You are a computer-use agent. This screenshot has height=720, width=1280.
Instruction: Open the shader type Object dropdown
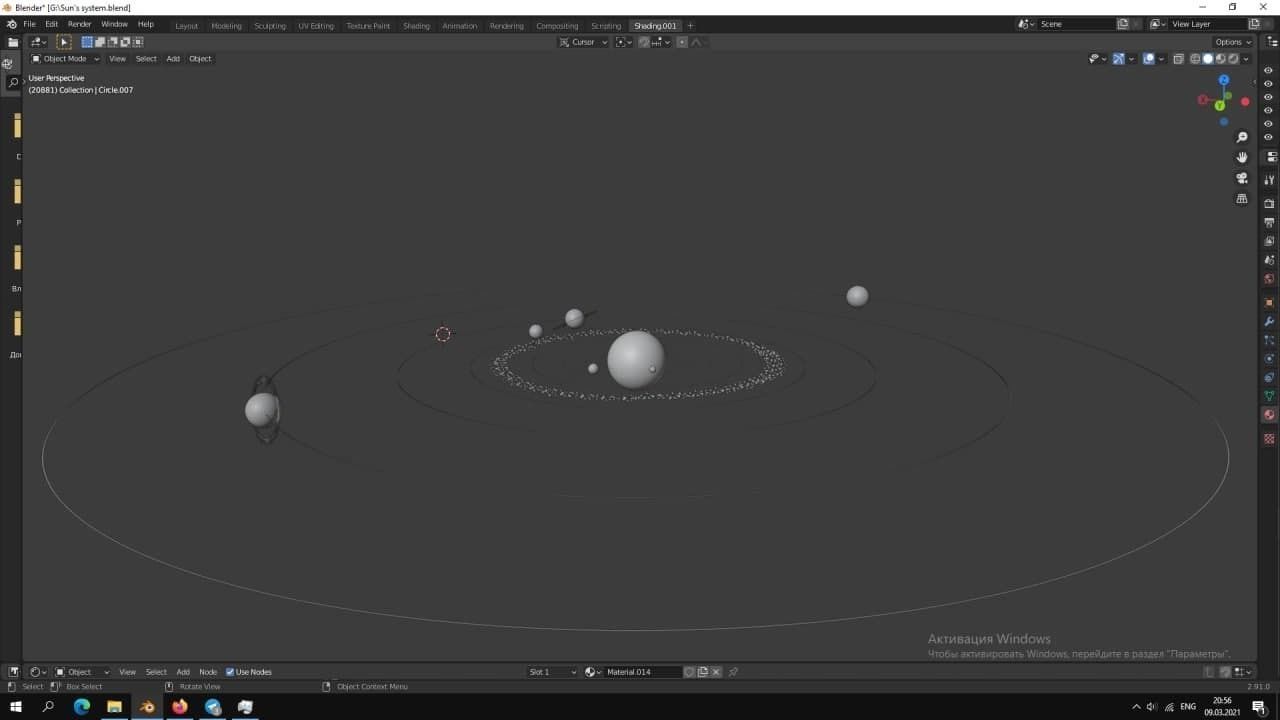click(82, 672)
